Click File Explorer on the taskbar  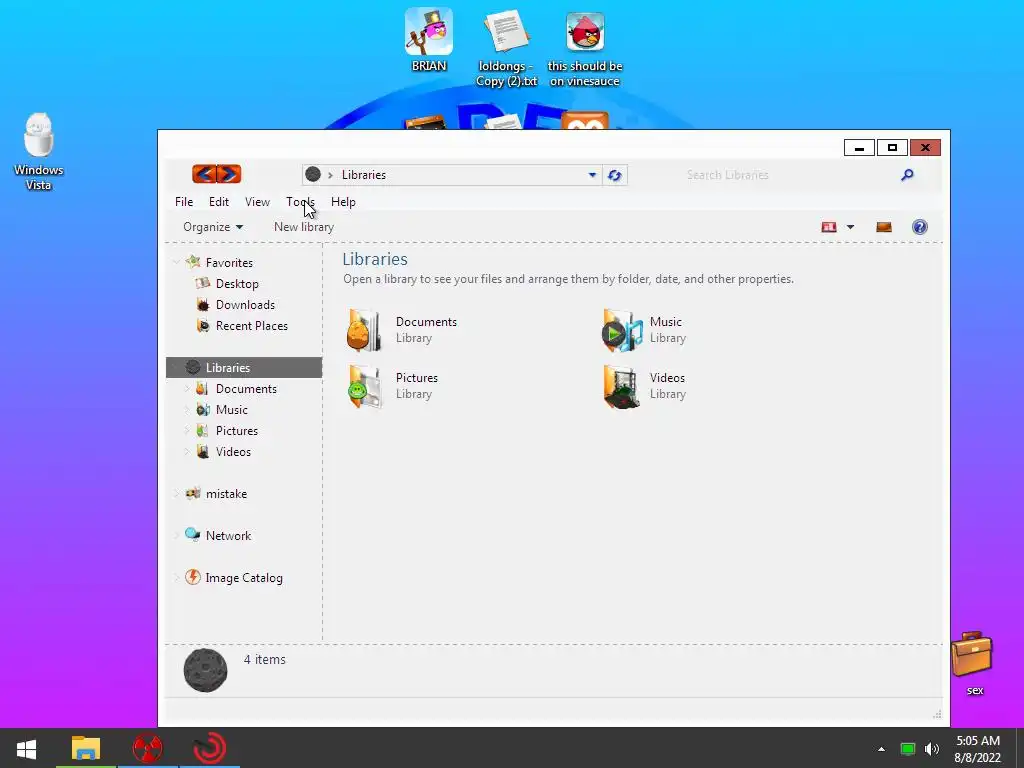pos(86,748)
